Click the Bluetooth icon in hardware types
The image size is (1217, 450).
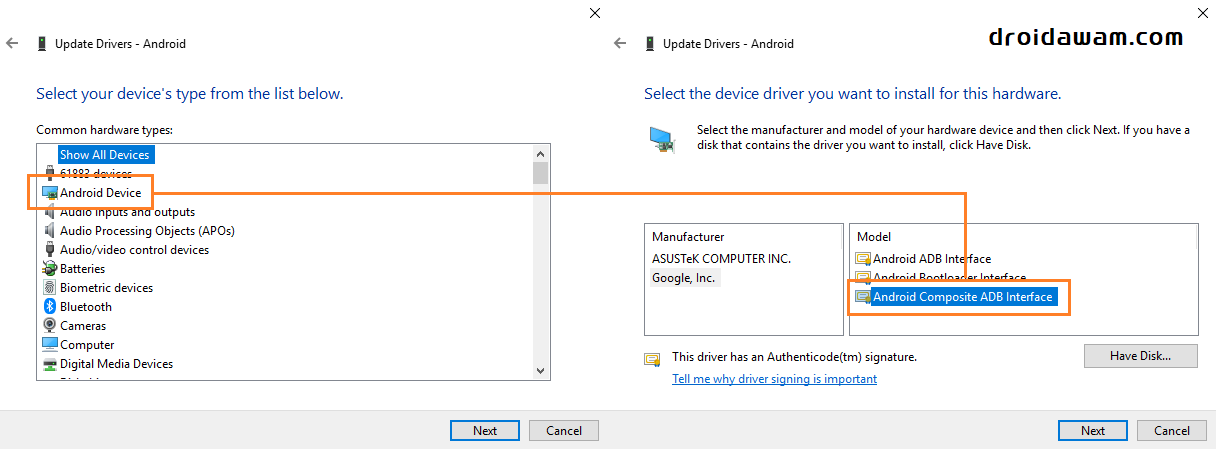click(50, 307)
